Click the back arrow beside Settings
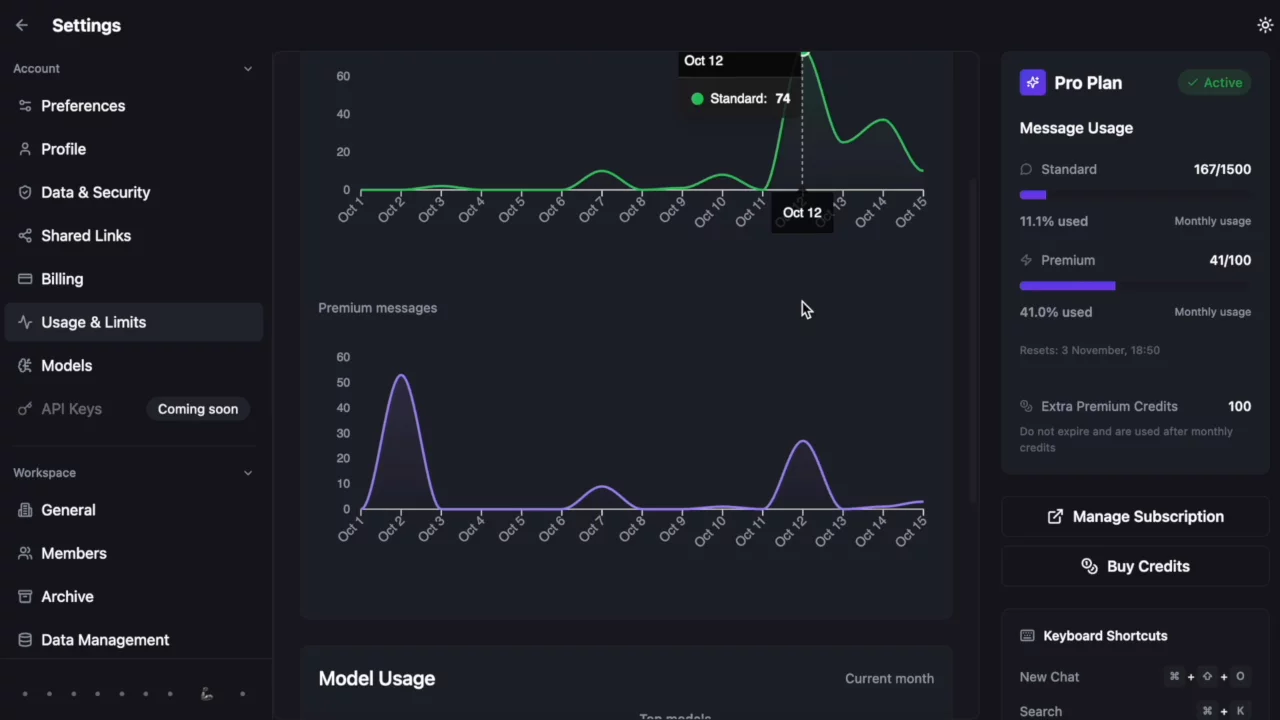 (22, 25)
